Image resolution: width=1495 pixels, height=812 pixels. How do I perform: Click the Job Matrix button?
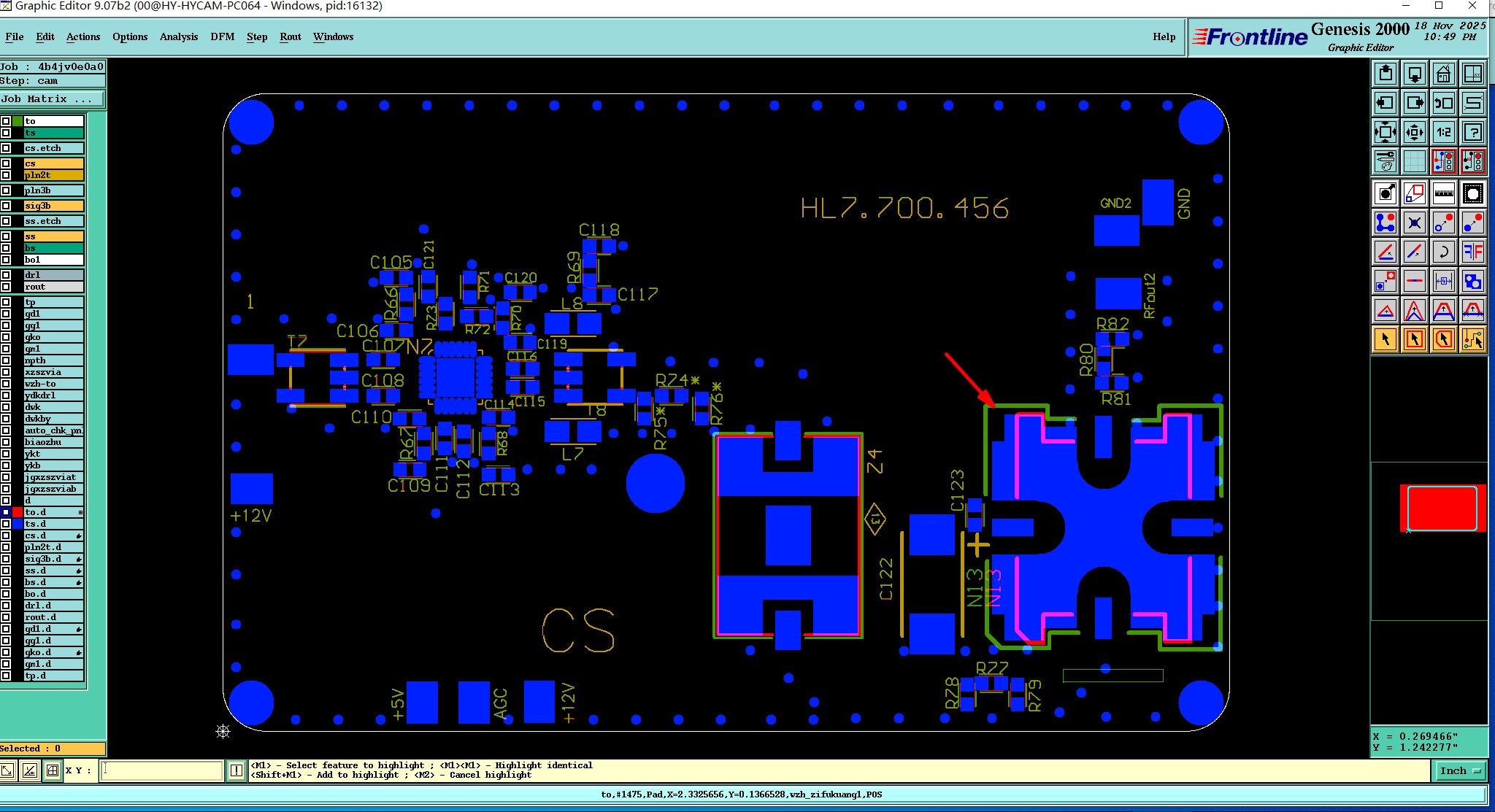(51, 98)
